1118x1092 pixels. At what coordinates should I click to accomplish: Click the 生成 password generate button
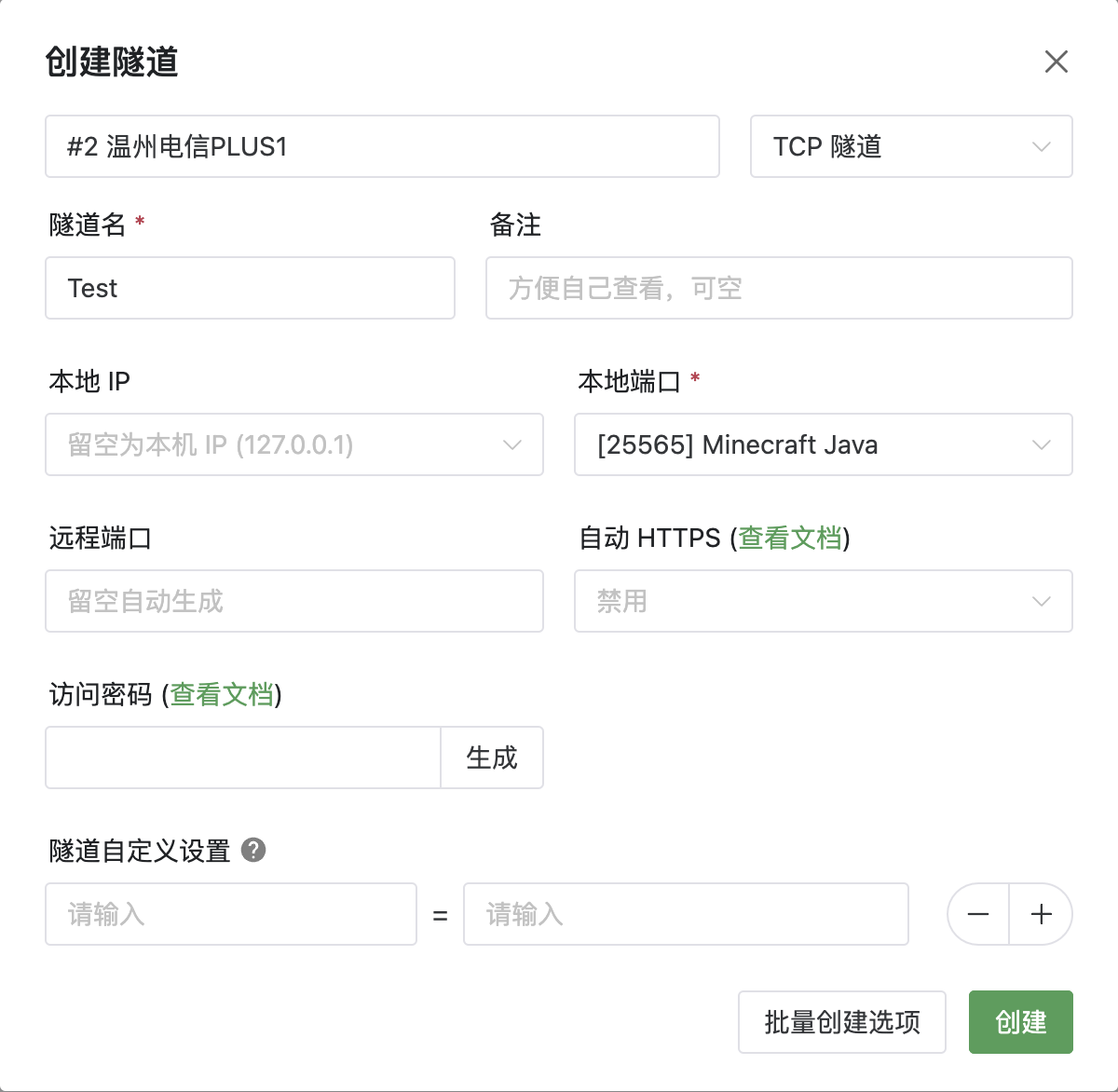(x=492, y=758)
